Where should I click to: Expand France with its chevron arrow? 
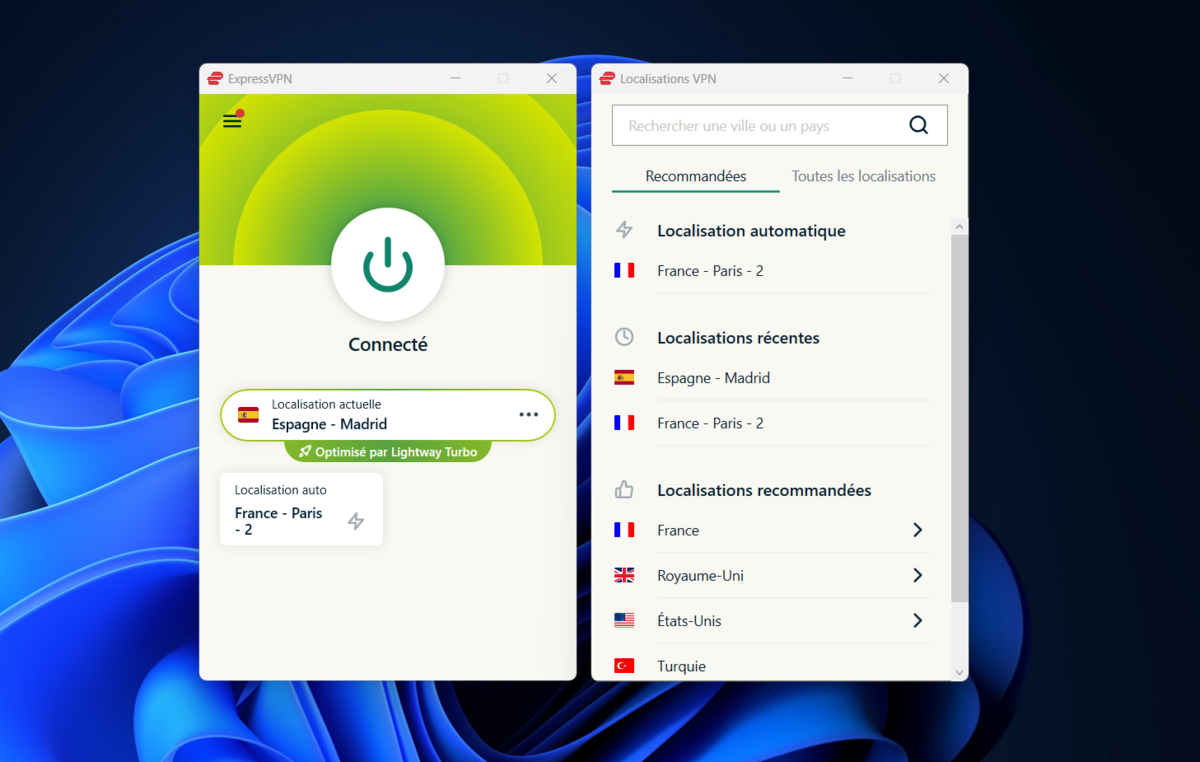pos(917,530)
